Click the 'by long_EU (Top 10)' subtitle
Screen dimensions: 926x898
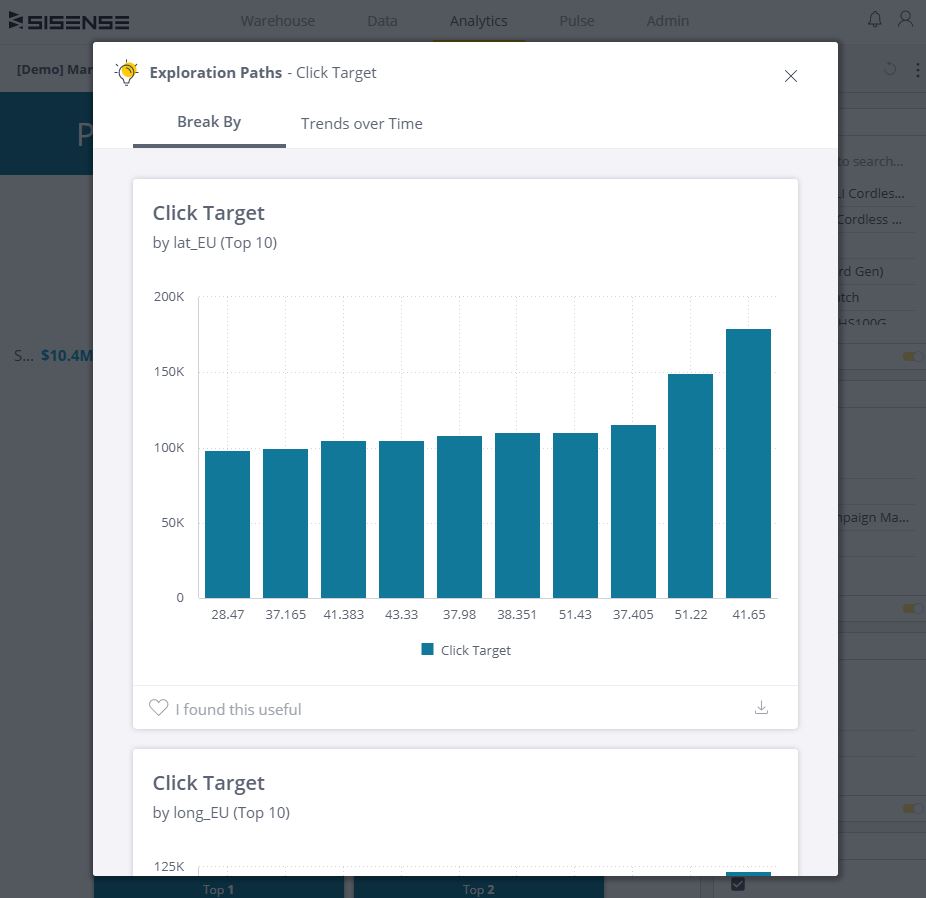[x=221, y=813]
